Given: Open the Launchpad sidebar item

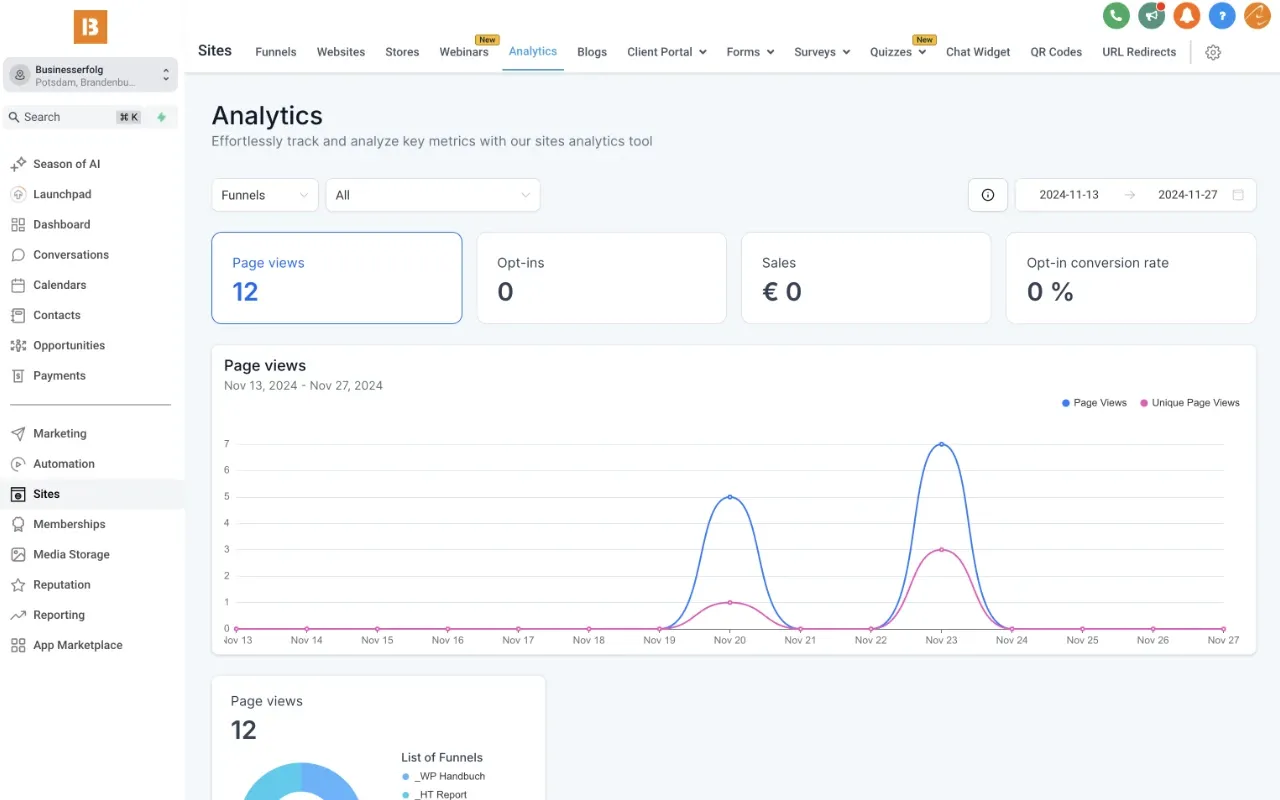Looking at the screenshot, I should point(62,194).
